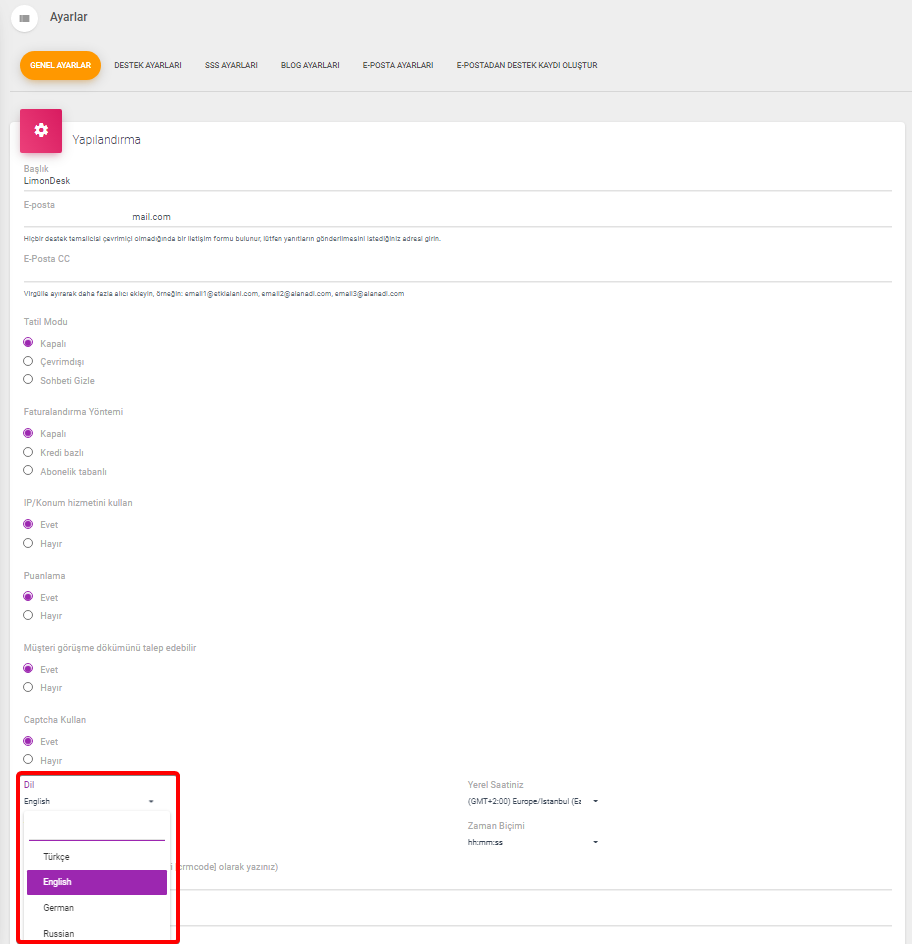This screenshot has width=912, height=944.
Task: Select Abonelik tabanlı billing method
Action: pyautogui.click(x=28, y=471)
